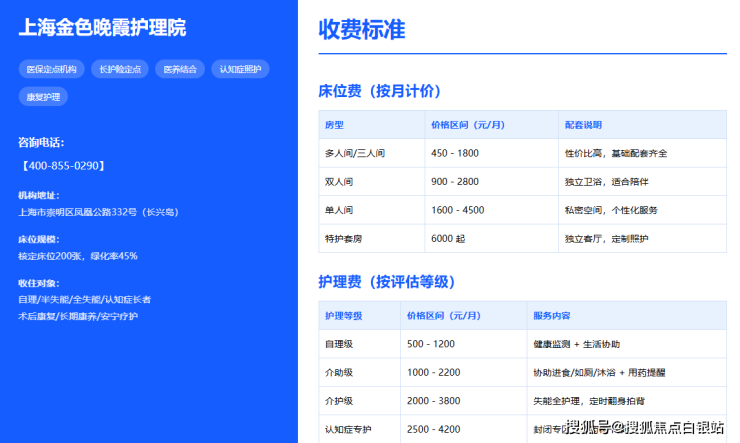Click the 服务内容 column header
The image size is (740, 443).
[x=627, y=316]
